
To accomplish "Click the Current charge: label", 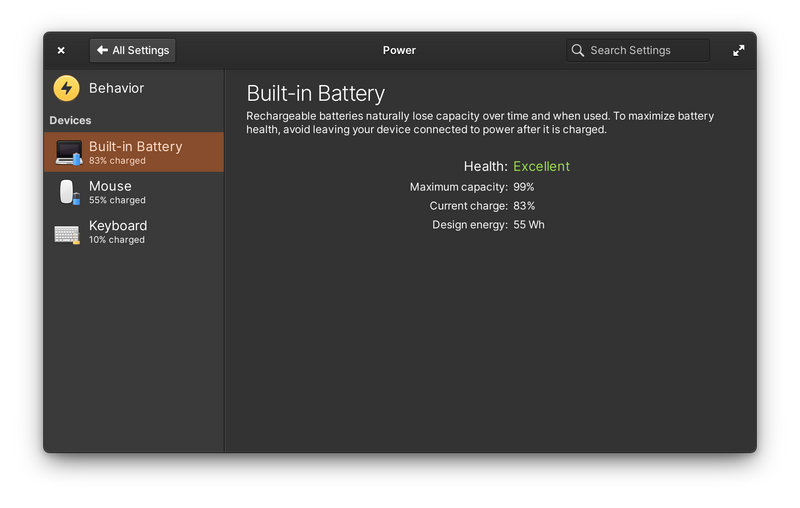I will pyautogui.click(x=468, y=206).
